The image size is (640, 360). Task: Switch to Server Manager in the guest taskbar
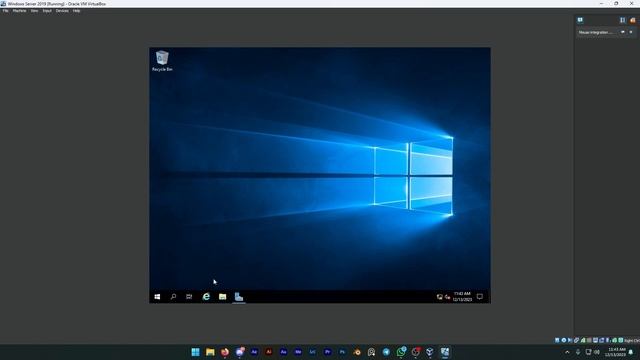click(239, 297)
